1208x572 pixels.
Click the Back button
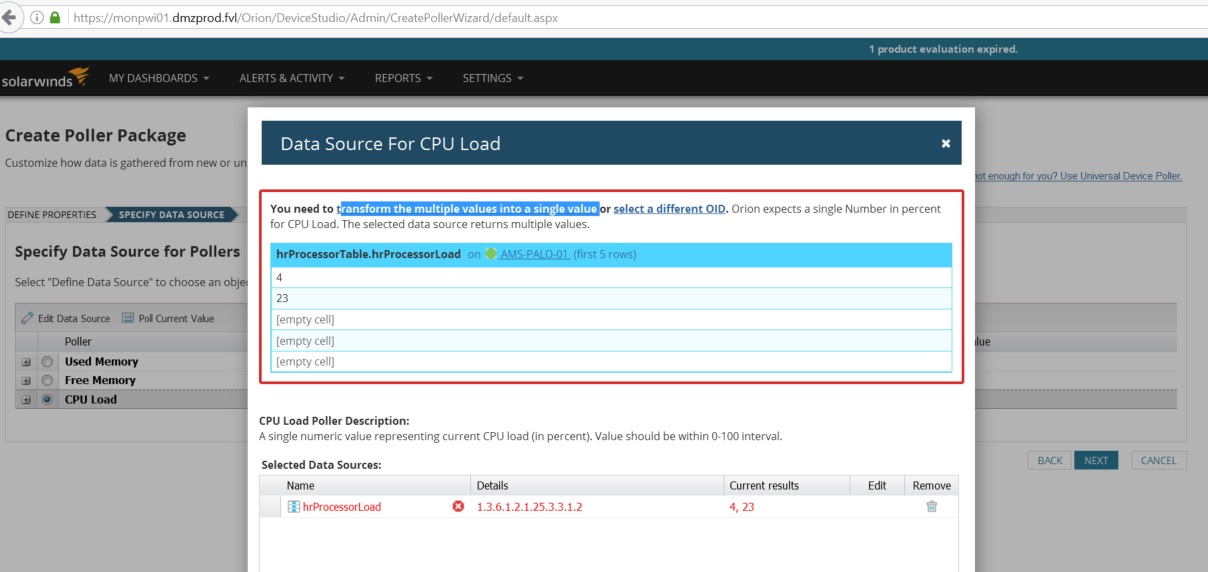pyautogui.click(x=1049, y=461)
